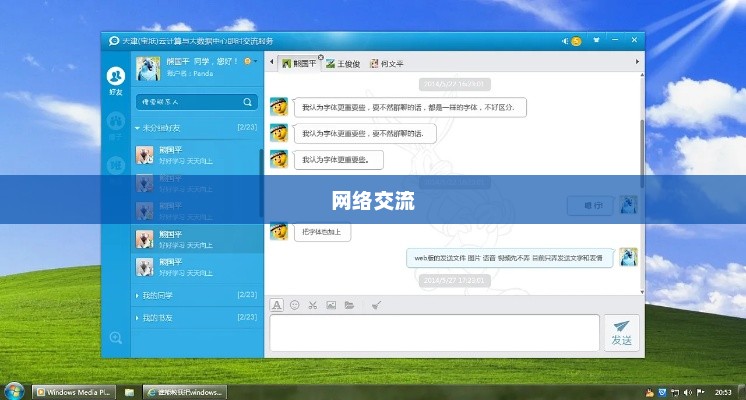Click the [2/23] count beside 我的书友

click(247, 317)
